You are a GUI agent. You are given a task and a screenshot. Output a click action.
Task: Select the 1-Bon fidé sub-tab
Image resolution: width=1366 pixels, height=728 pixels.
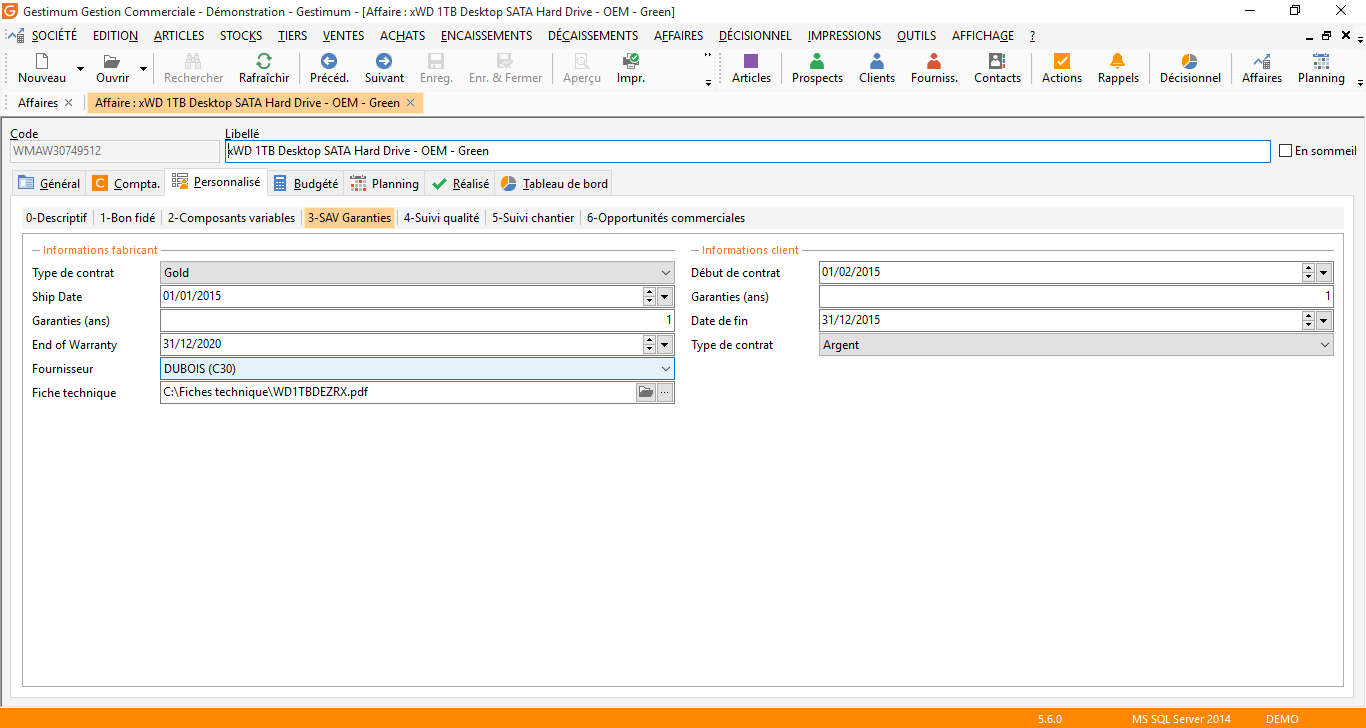pos(127,218)
